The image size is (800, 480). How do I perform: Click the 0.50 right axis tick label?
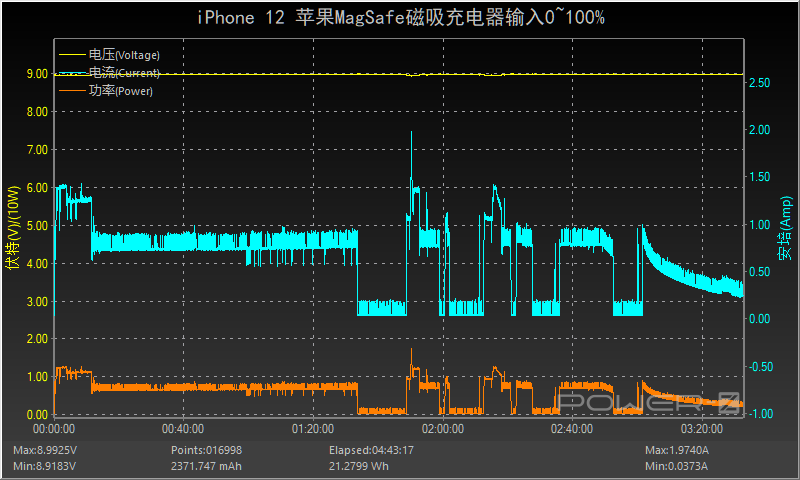(760, 271)
